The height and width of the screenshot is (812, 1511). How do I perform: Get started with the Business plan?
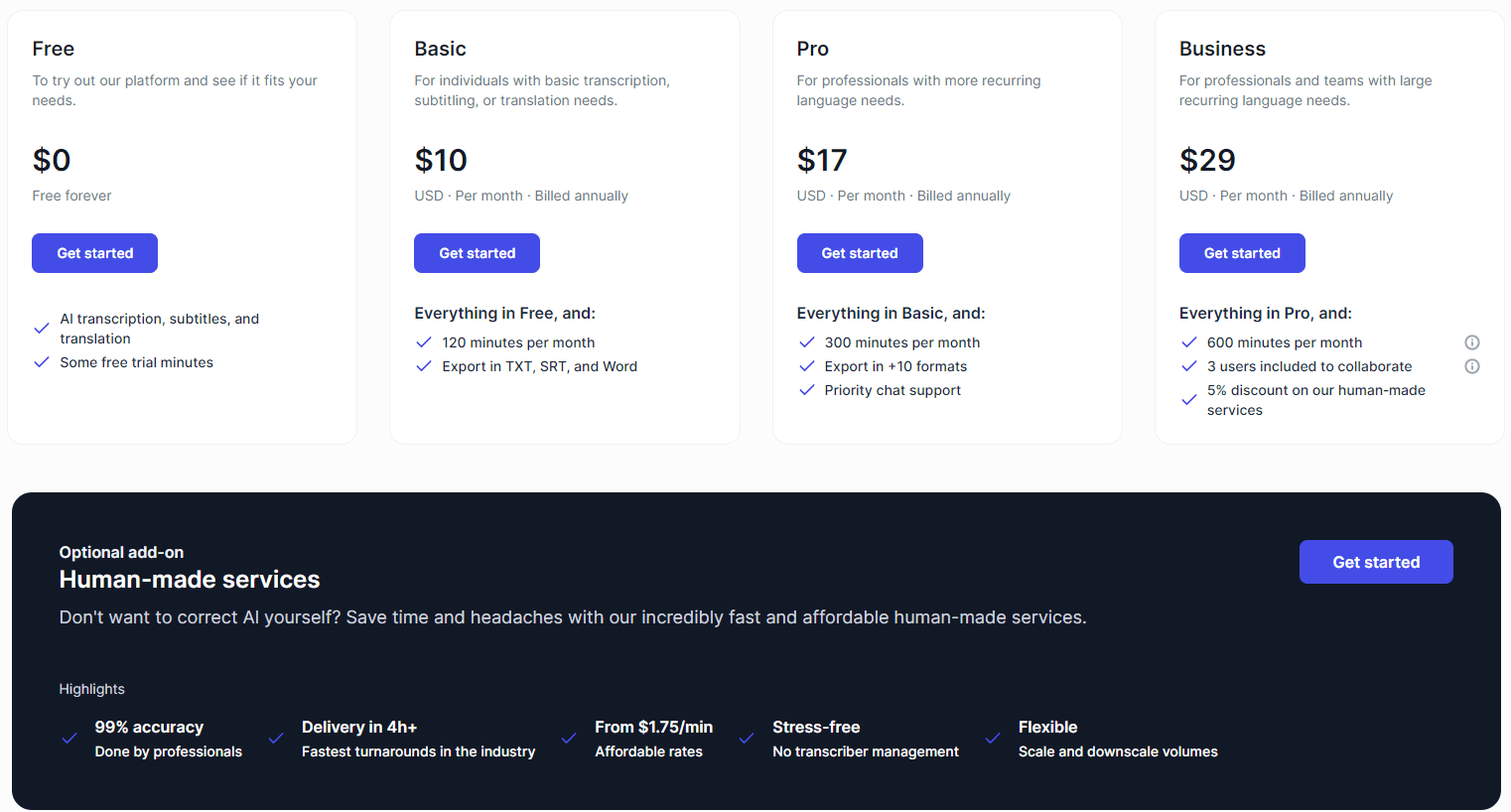coord(1242,253)
